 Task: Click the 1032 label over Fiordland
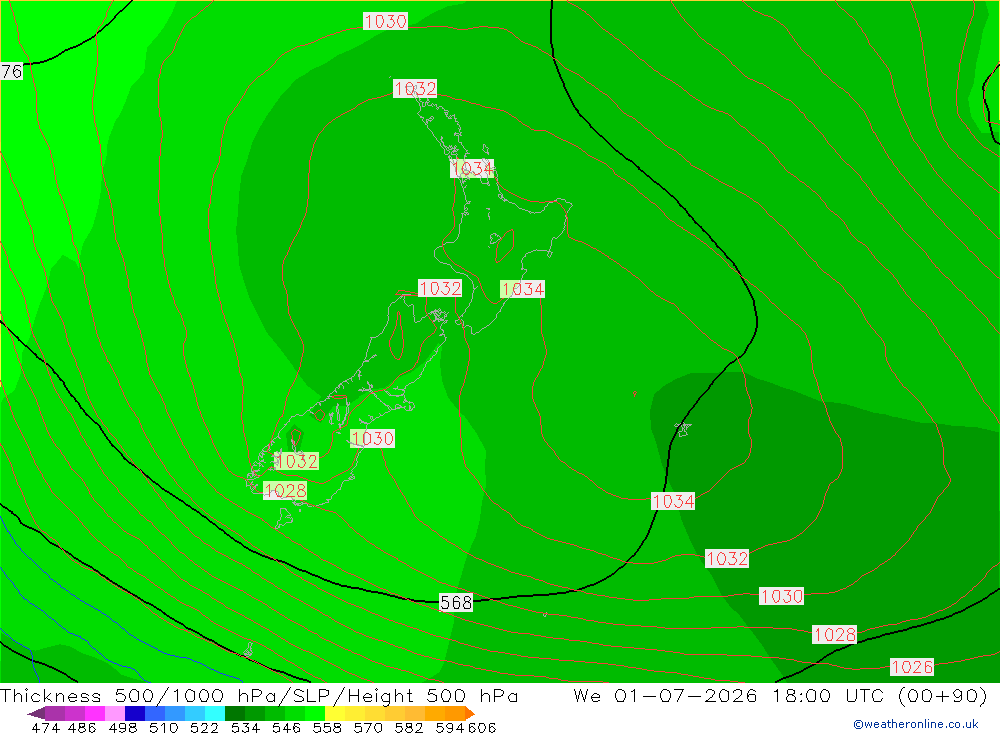point(296,461)
